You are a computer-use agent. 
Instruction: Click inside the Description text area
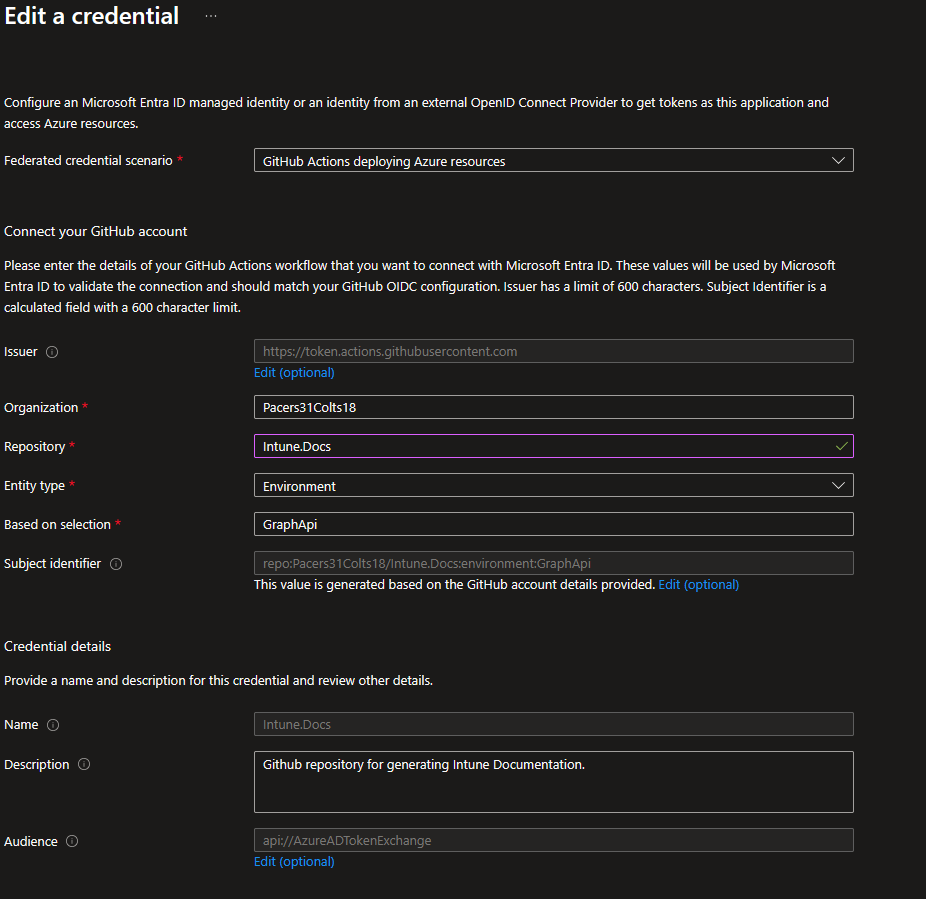coord(553,782)
